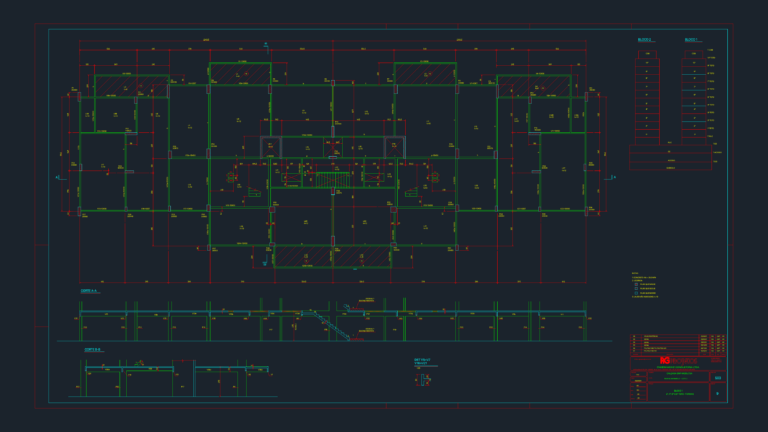The height and width of the screenshot is (432, 768).
Task: Click the revision table in the title block
Action: (x=678, y=344)
